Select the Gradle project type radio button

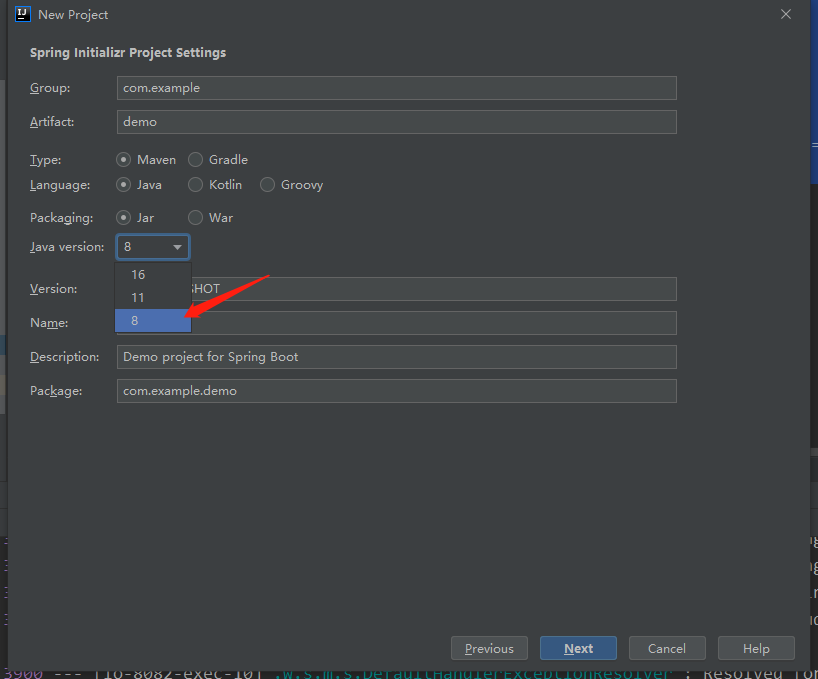point(195,160)
